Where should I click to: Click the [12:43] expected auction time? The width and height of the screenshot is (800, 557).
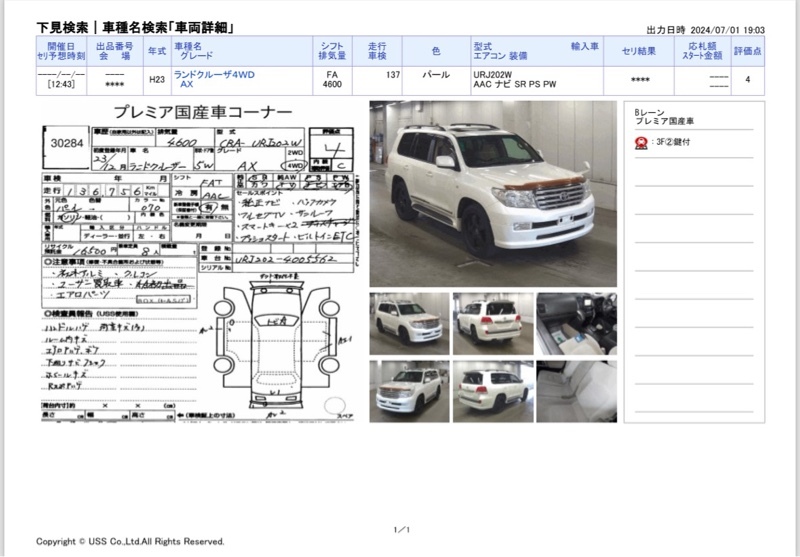61,84
